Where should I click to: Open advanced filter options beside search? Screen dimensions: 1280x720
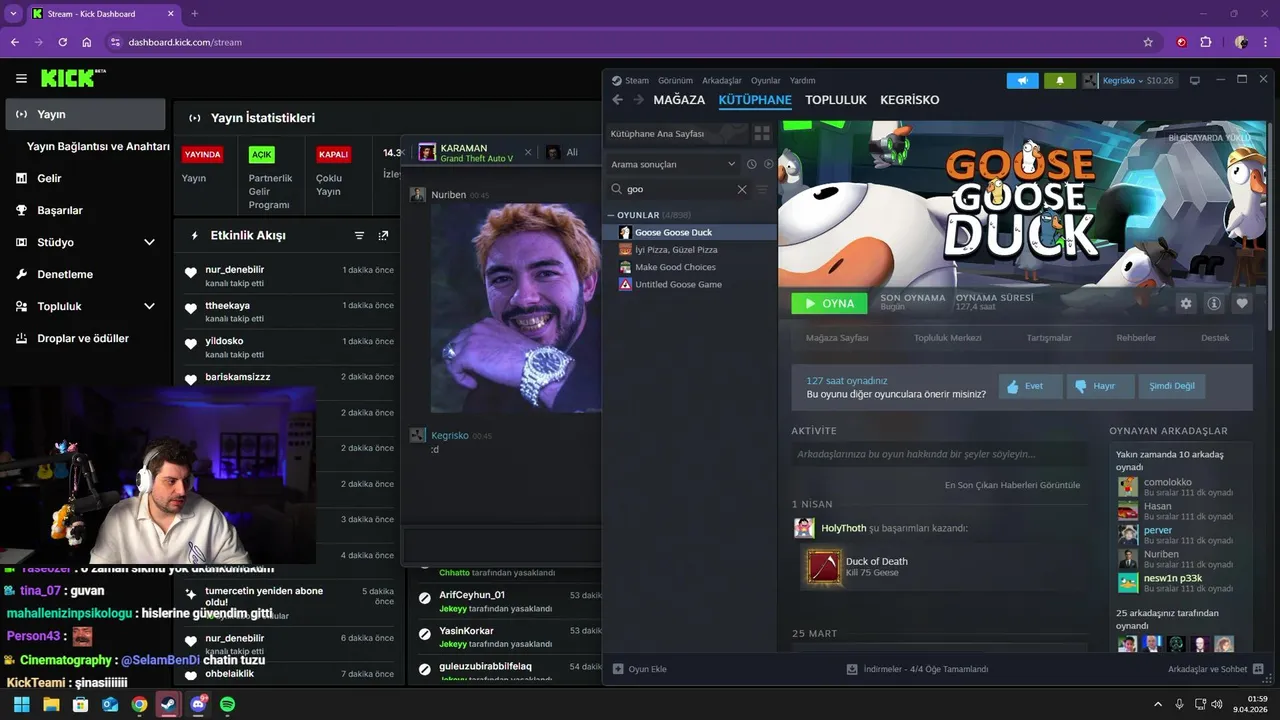762,189
